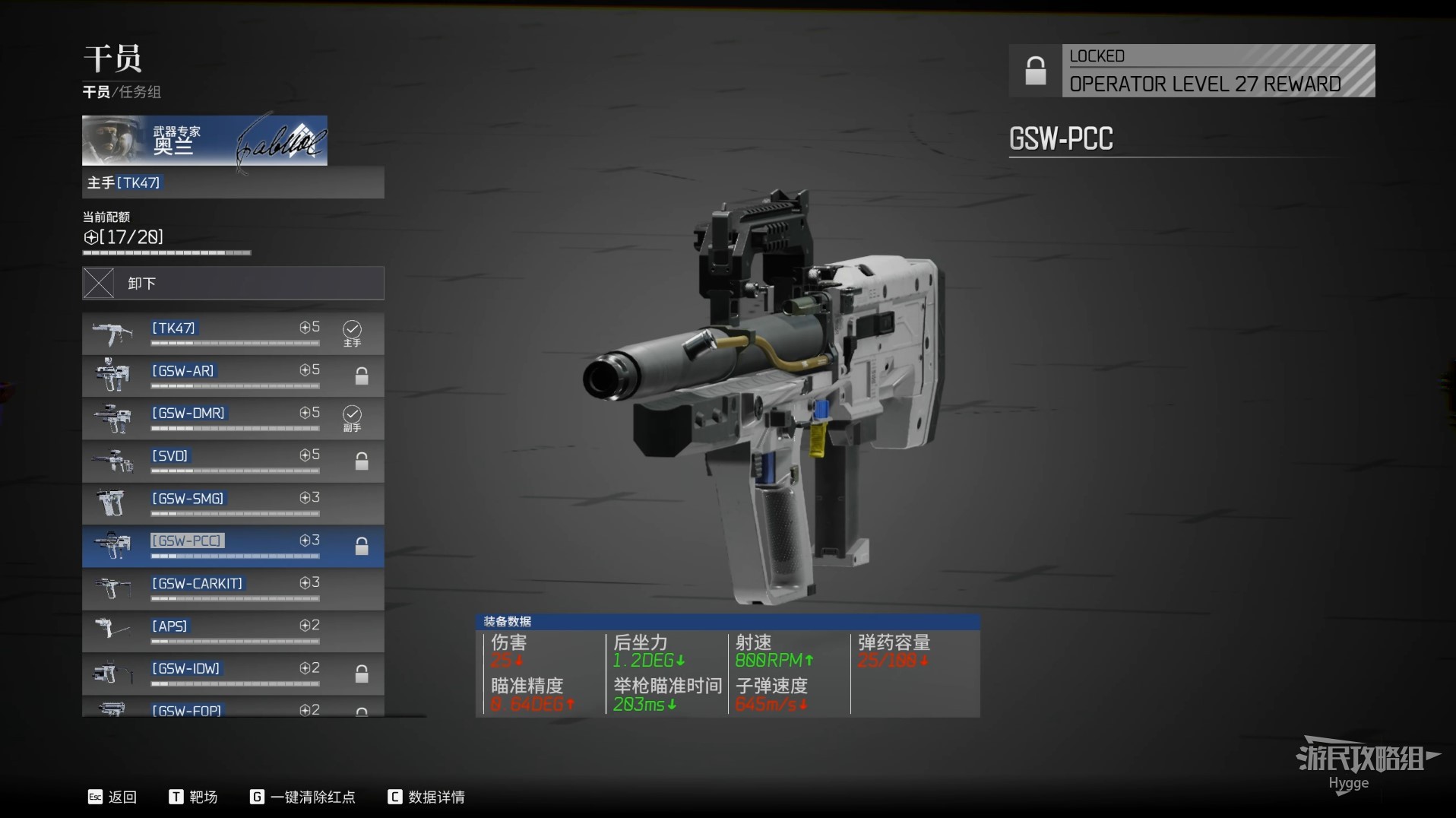
Task: Click the lock icon on GSW-AR row
Action: pos(362,376)
